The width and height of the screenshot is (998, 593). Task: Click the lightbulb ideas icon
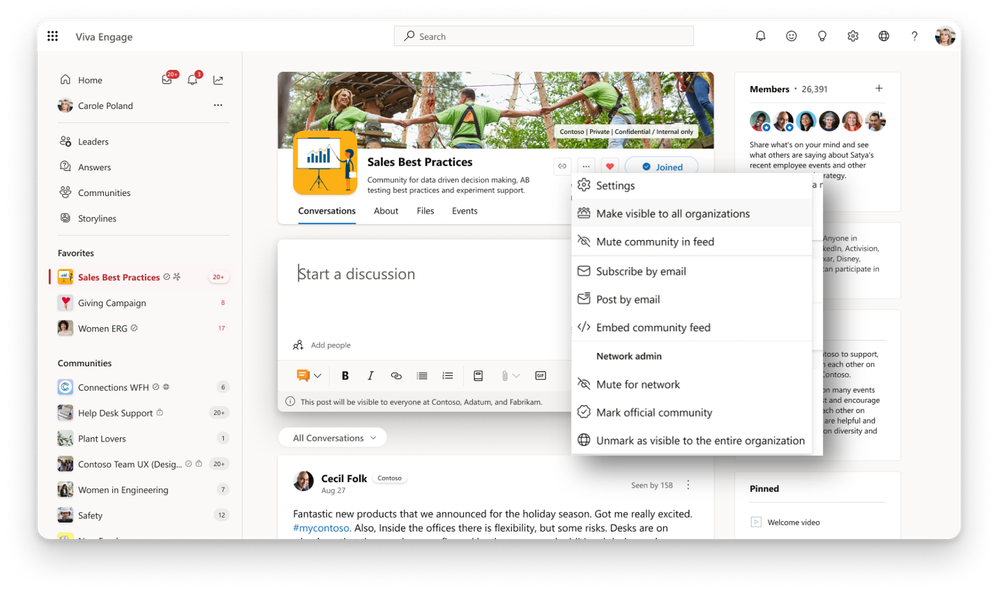pos(822,36)
